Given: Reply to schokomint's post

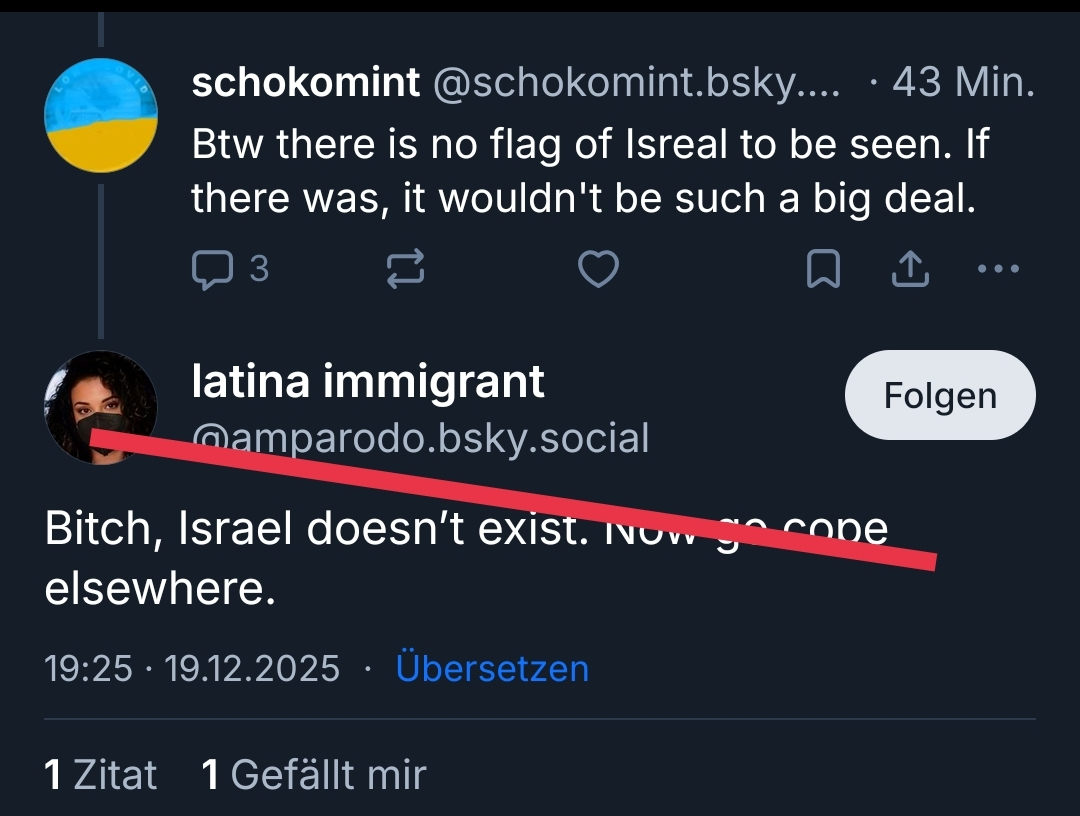Looking at the screenshot, I should (212, 268).
